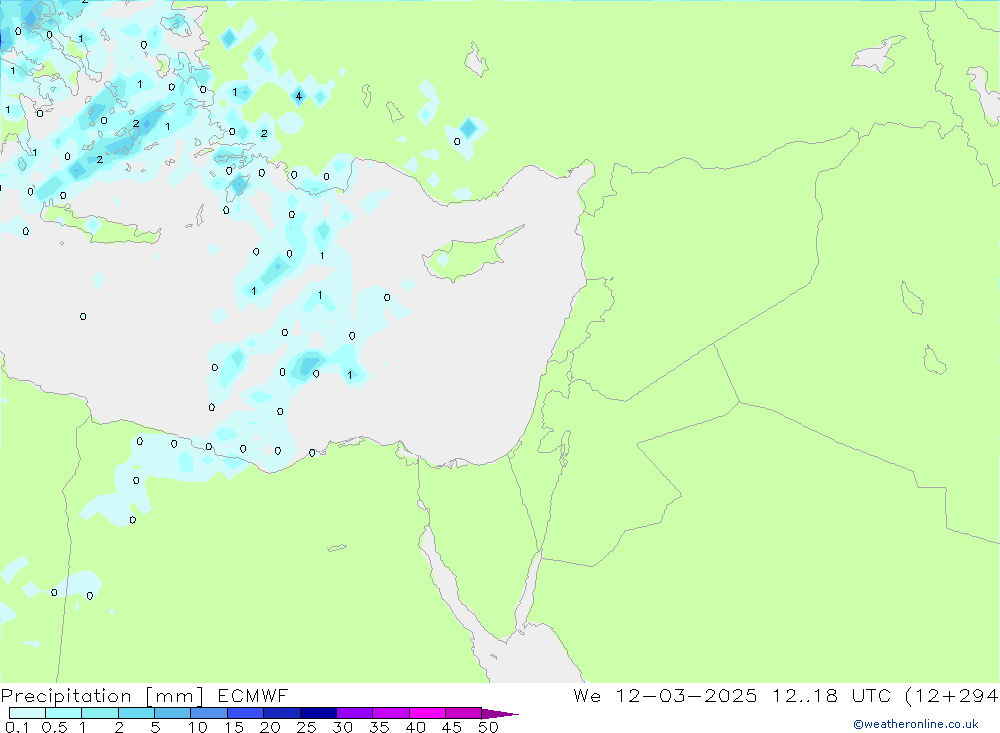
Task: Click the legend label '20'
Action: [270, 727]
